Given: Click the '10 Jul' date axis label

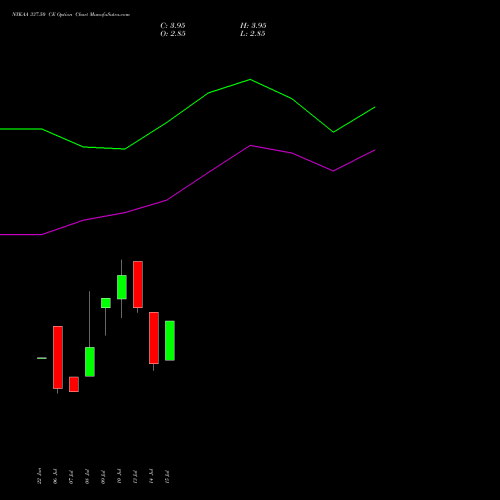Looking at the screenshot, I should [x=119, y=476].
